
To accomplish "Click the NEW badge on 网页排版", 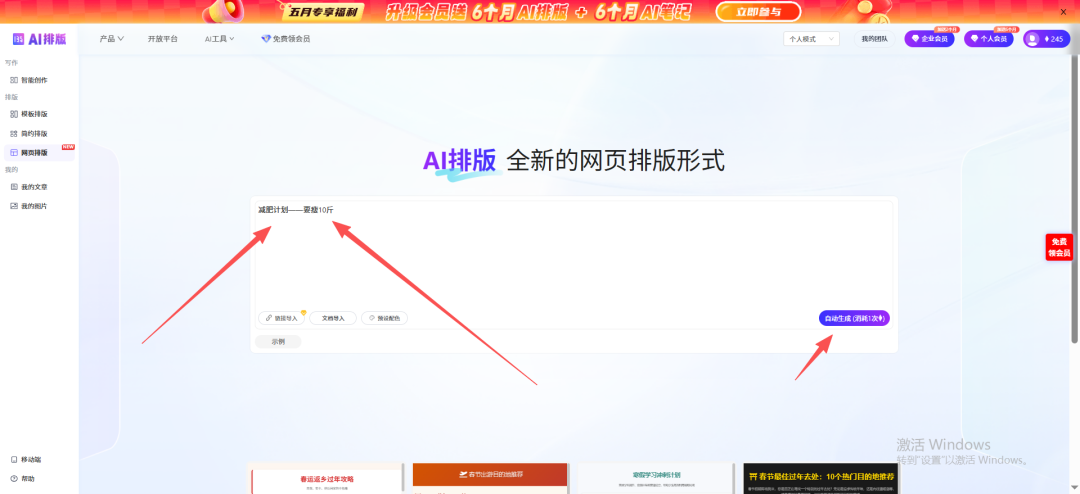I will click(68, 147).
